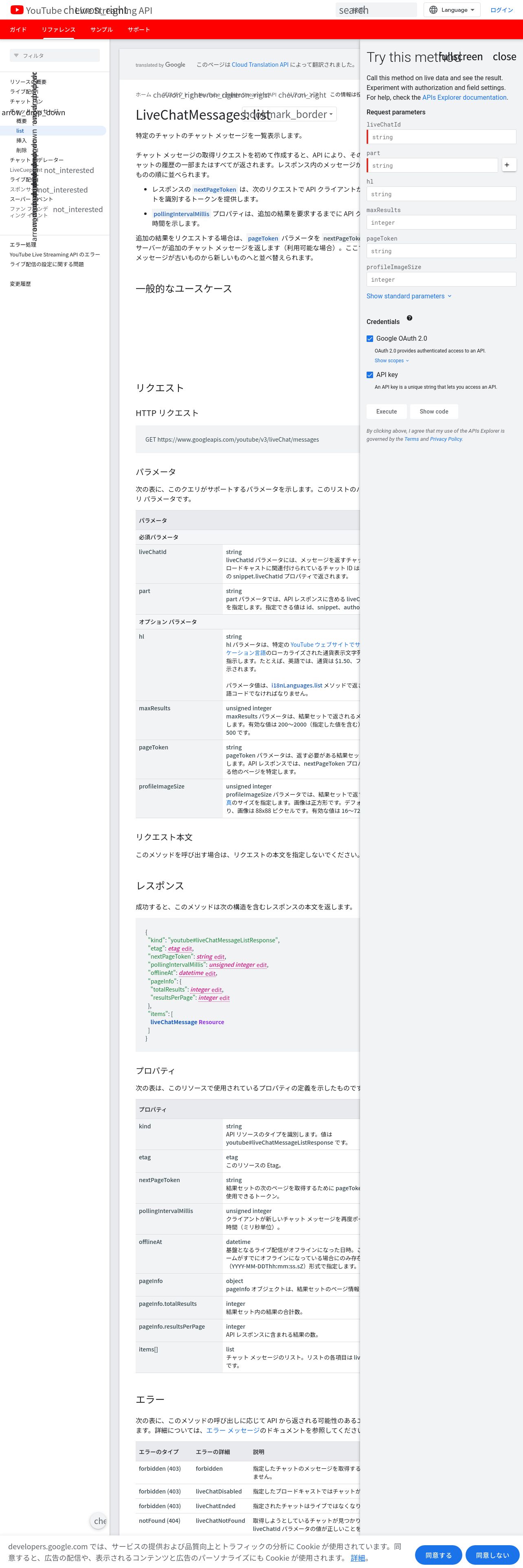523x1568 pixels.
Task: Collapse the arrow_drop_down section in the sidebar
Action: coord(33,113)
